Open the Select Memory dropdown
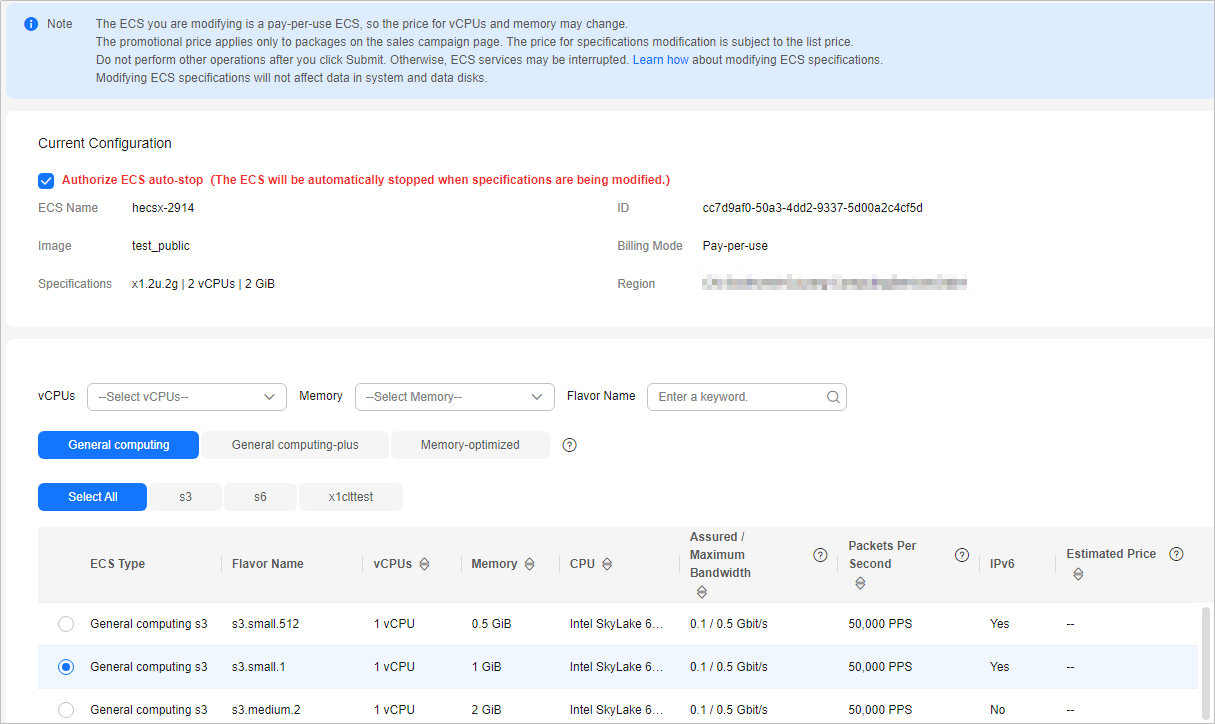Image resolution: width=1215 pixels, height=724 pixels. (x=454, y=397)
